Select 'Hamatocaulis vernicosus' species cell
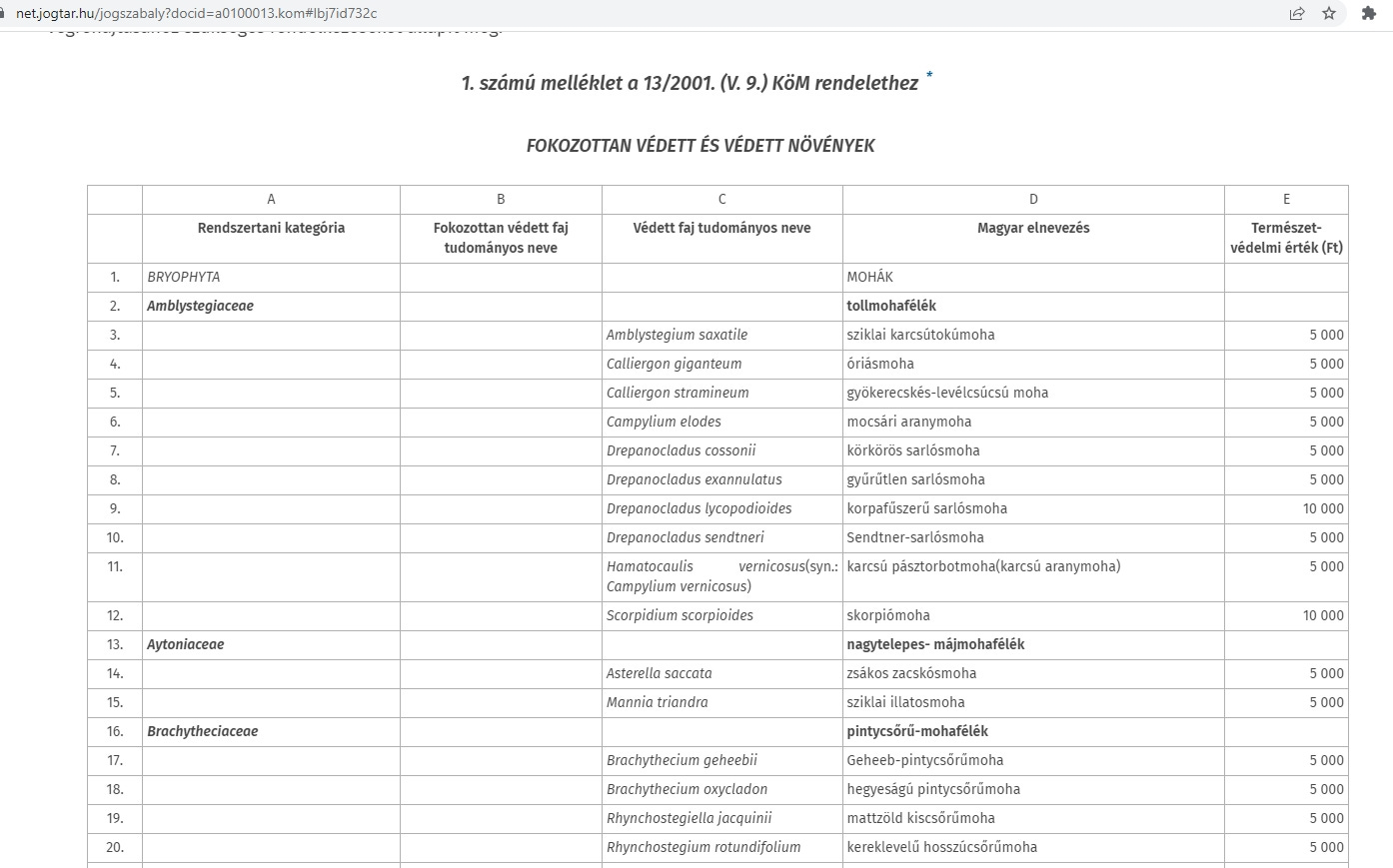 (x=721, y=576)
